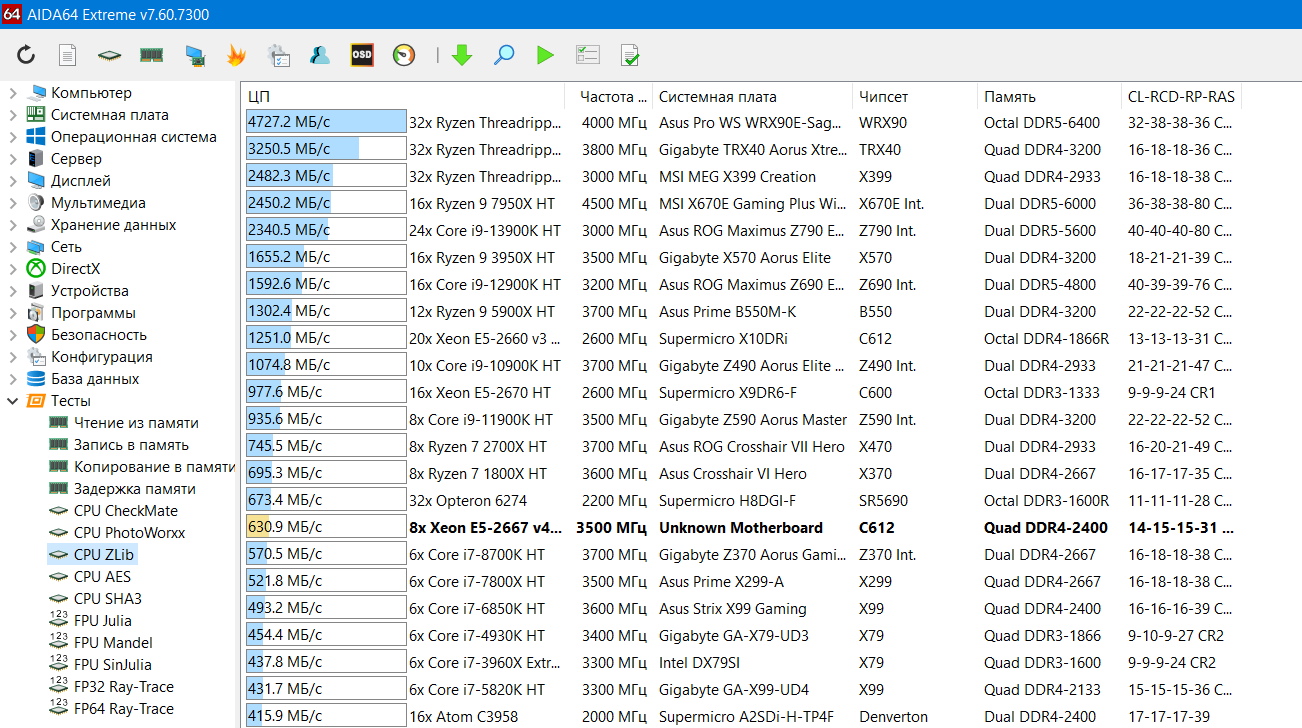The height and width of the screenshot is (728, 1302).
Task: Open the FP32 Ray-Trace benchmark
Action: [123, 687]
